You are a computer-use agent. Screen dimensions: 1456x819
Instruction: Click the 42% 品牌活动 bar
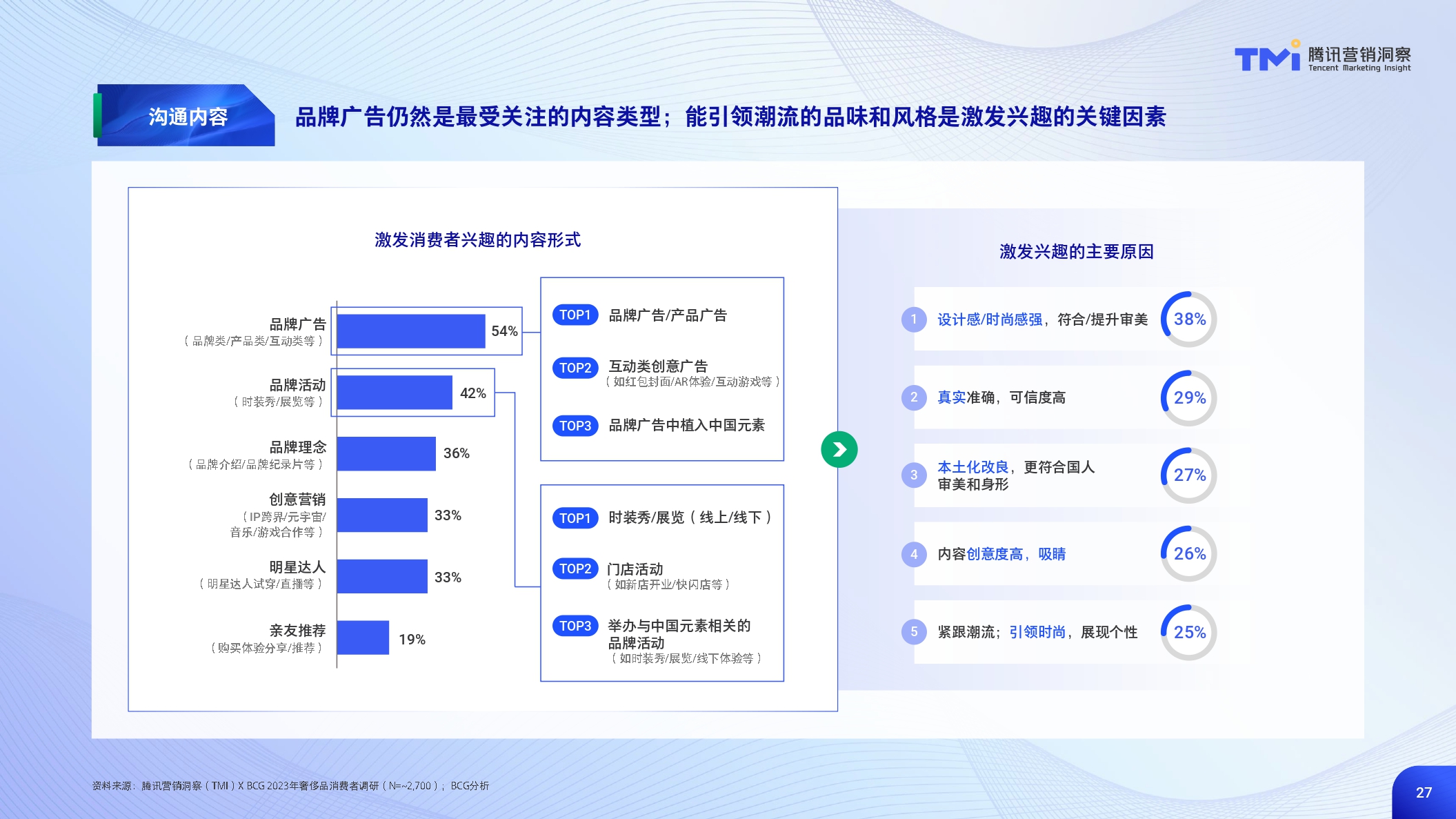(x=394, y=393)
